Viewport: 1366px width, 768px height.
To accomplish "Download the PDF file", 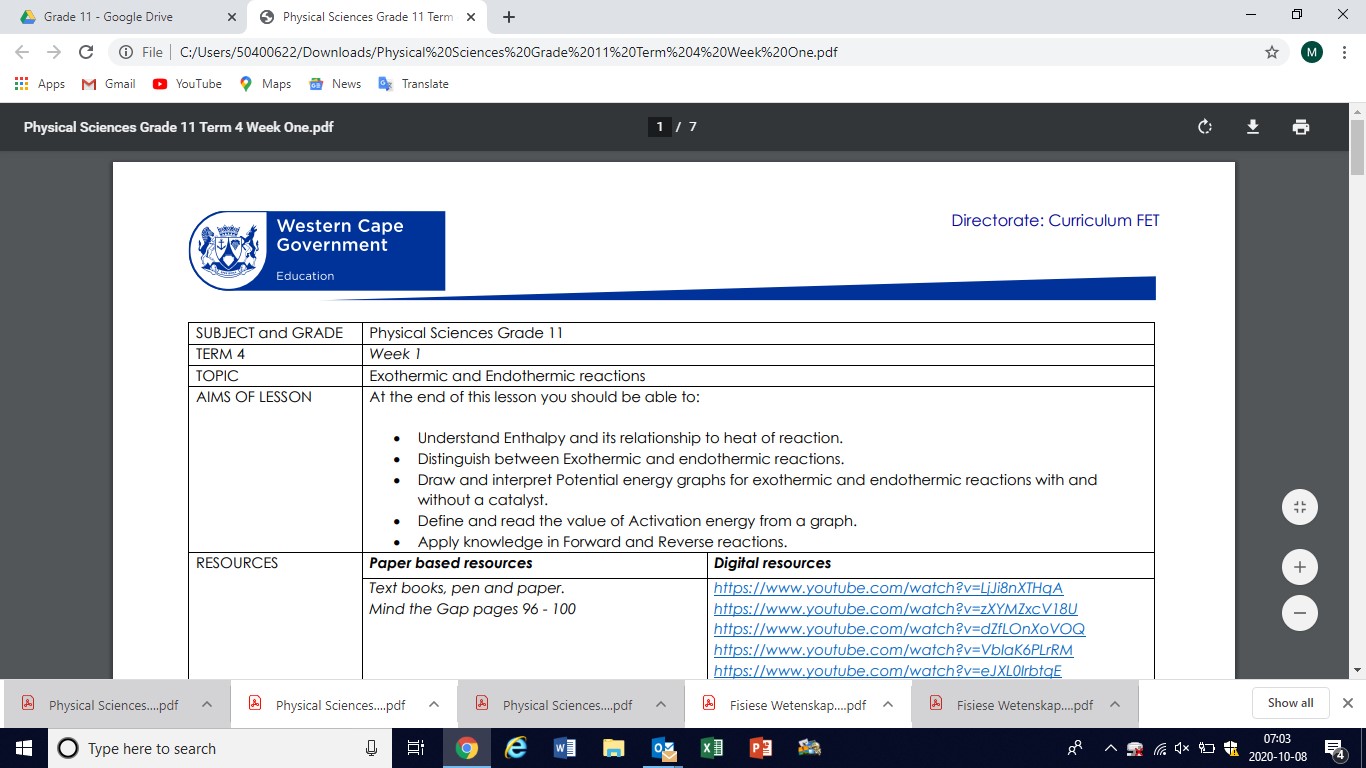I will [x=1252, y=127].
